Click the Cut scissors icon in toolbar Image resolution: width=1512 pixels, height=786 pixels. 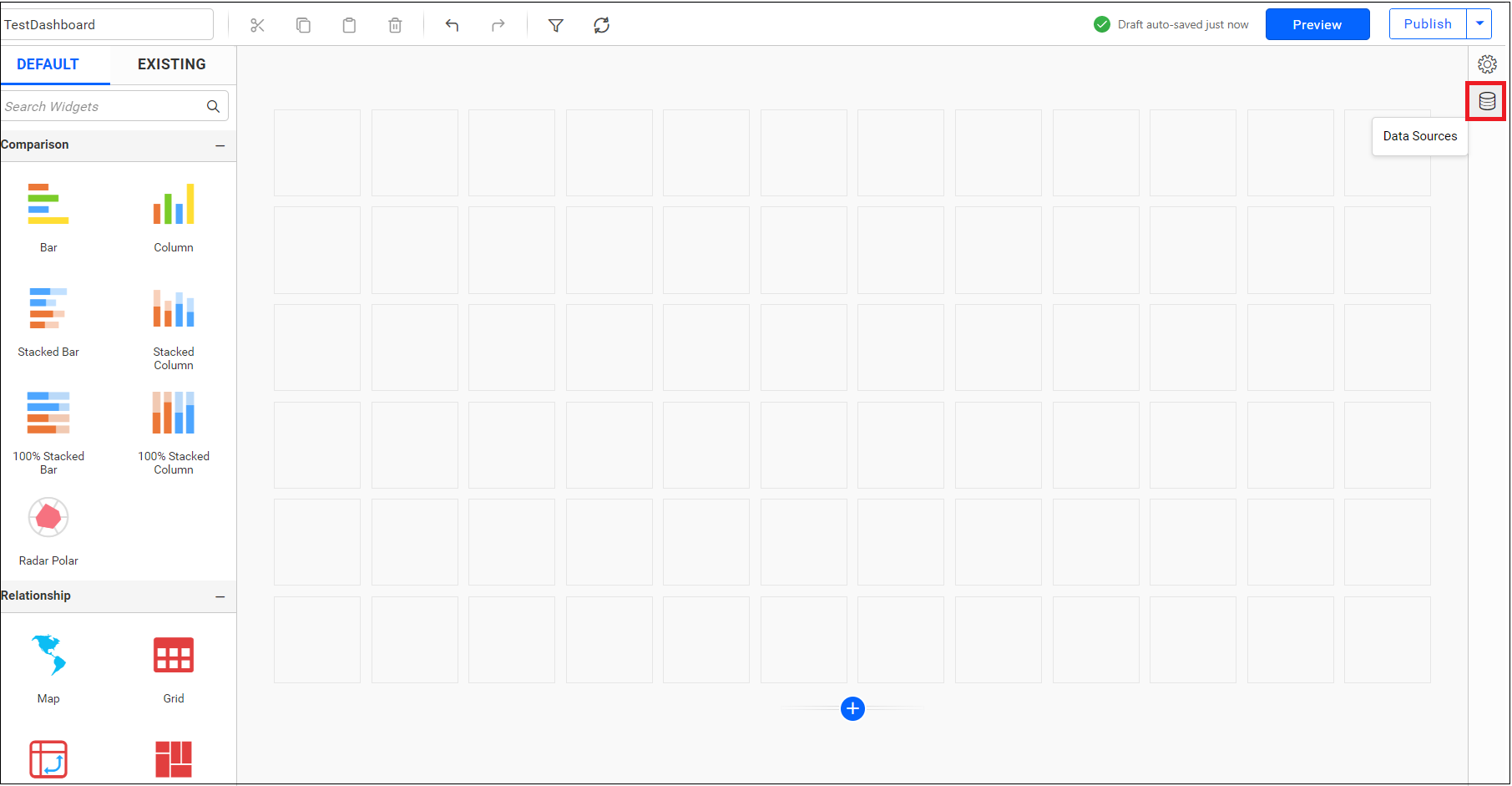(x=257, y=25)
